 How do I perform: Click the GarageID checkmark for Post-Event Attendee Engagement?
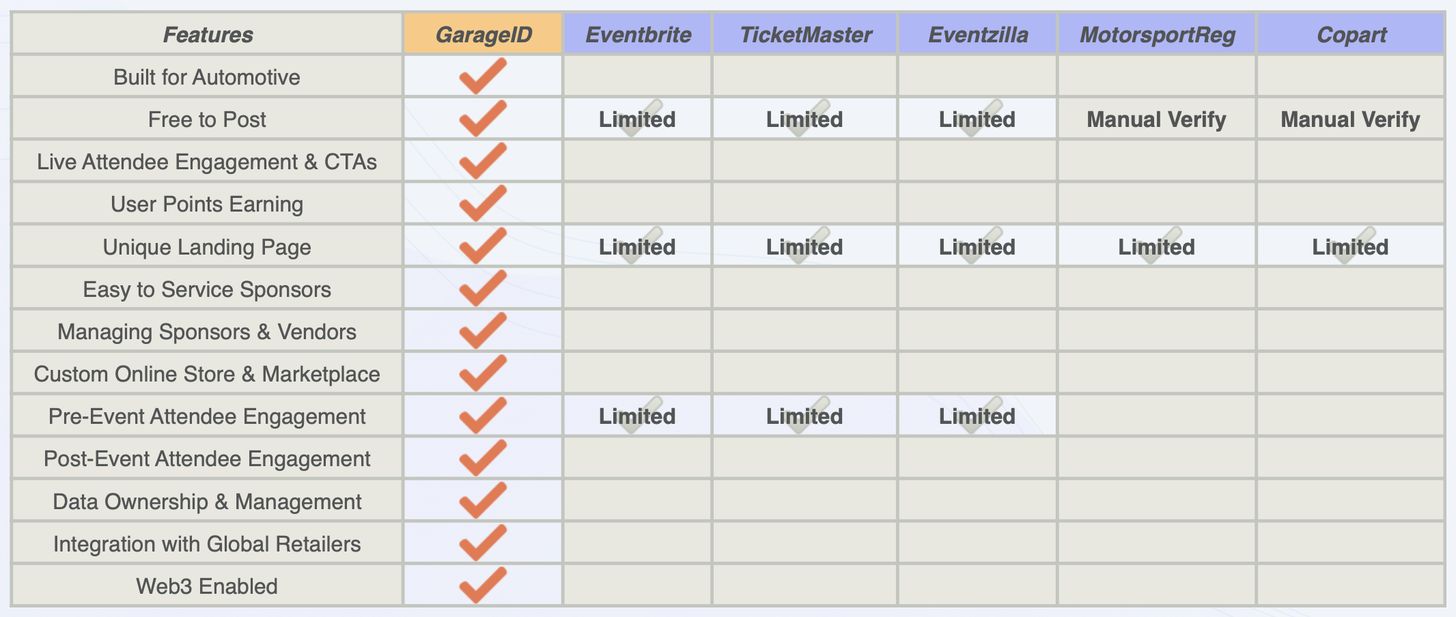point(483,459)
